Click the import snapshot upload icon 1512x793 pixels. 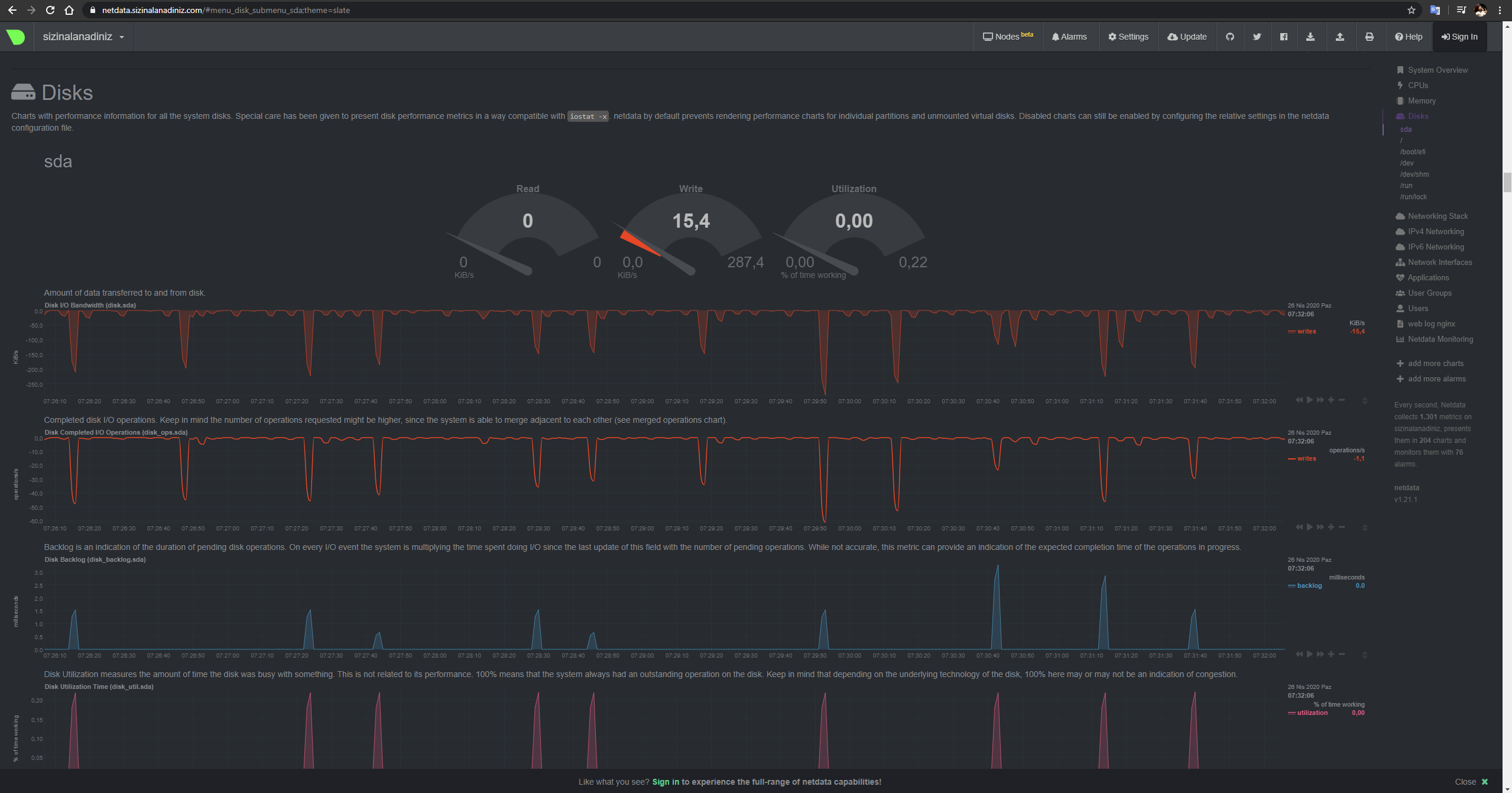(1340, 37)
